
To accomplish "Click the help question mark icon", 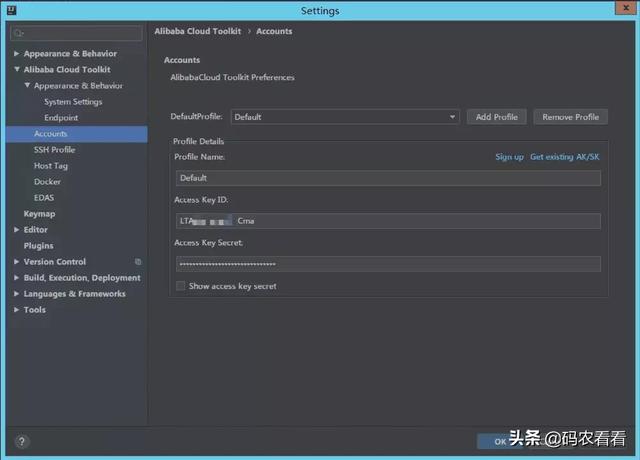I will [21, 440].
